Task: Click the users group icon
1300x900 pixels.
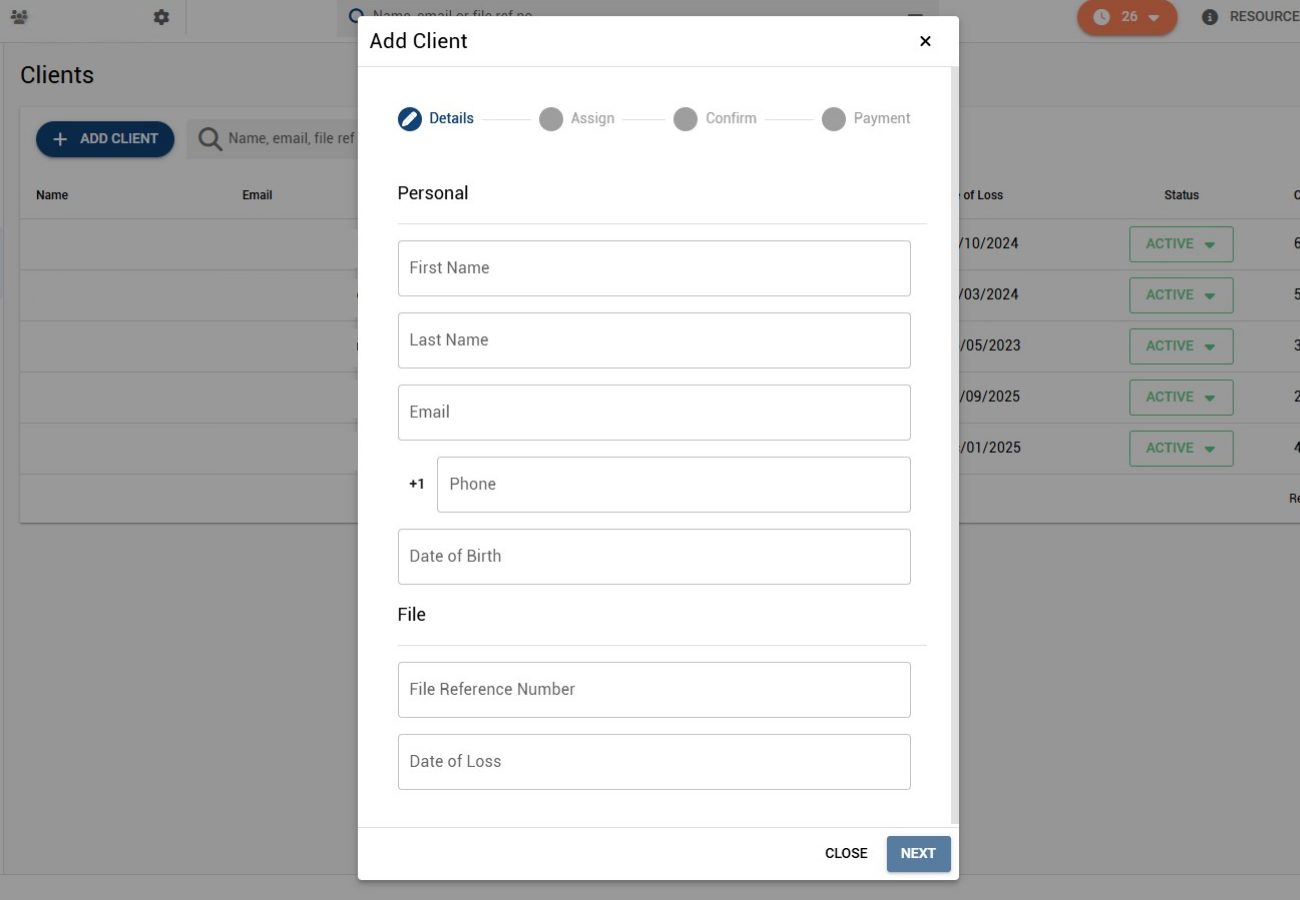Action: [19, 17]
